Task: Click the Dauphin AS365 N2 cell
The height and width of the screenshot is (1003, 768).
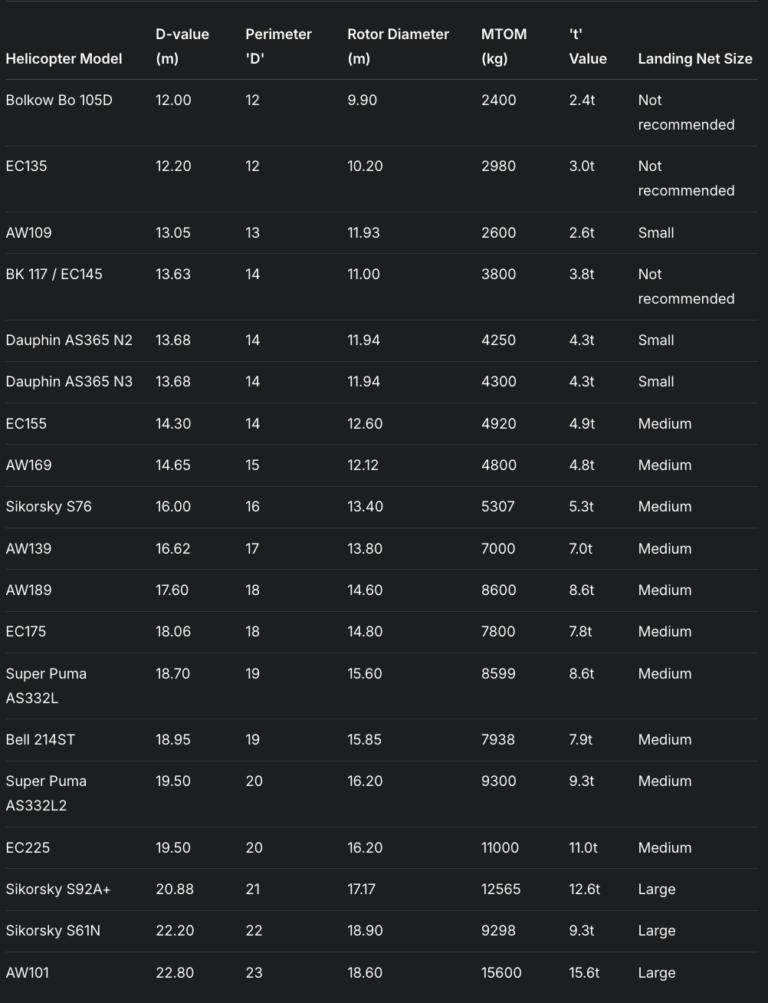Action: (x=69, y=340)
